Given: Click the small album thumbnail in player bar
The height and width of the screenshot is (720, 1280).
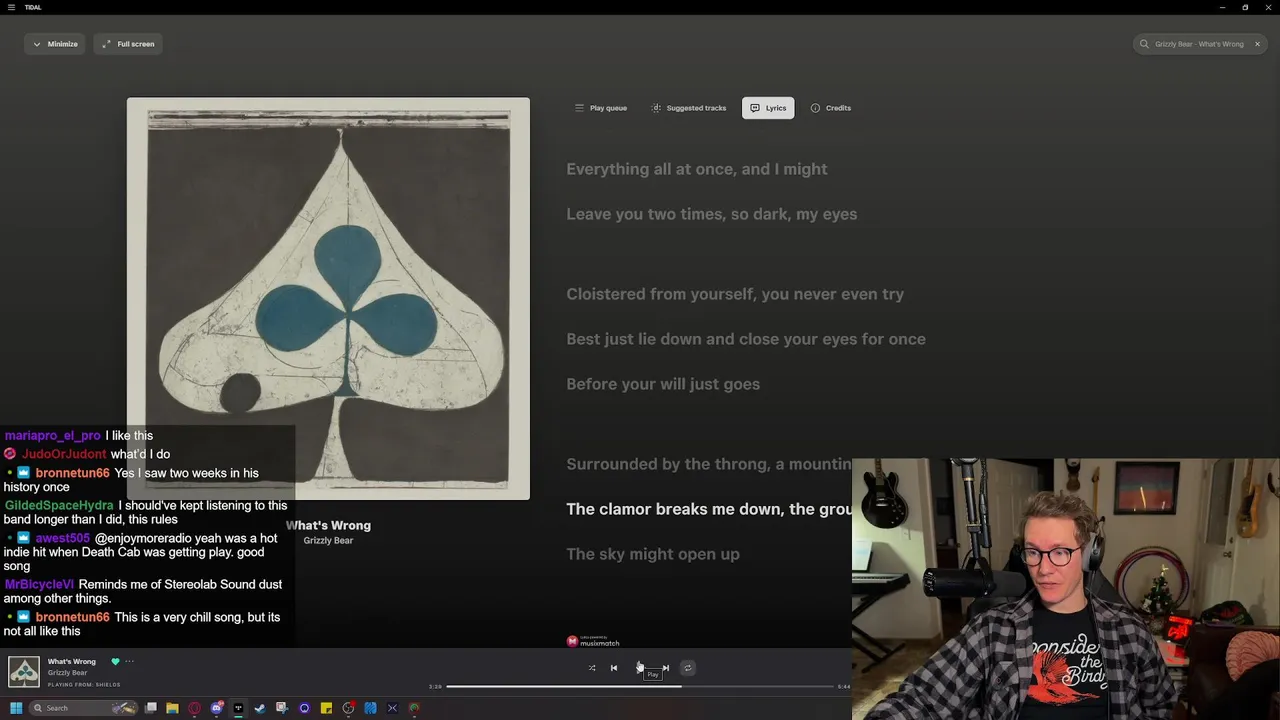Looking at the screenshot, I should pyautogui.click(x=24, y=672).
